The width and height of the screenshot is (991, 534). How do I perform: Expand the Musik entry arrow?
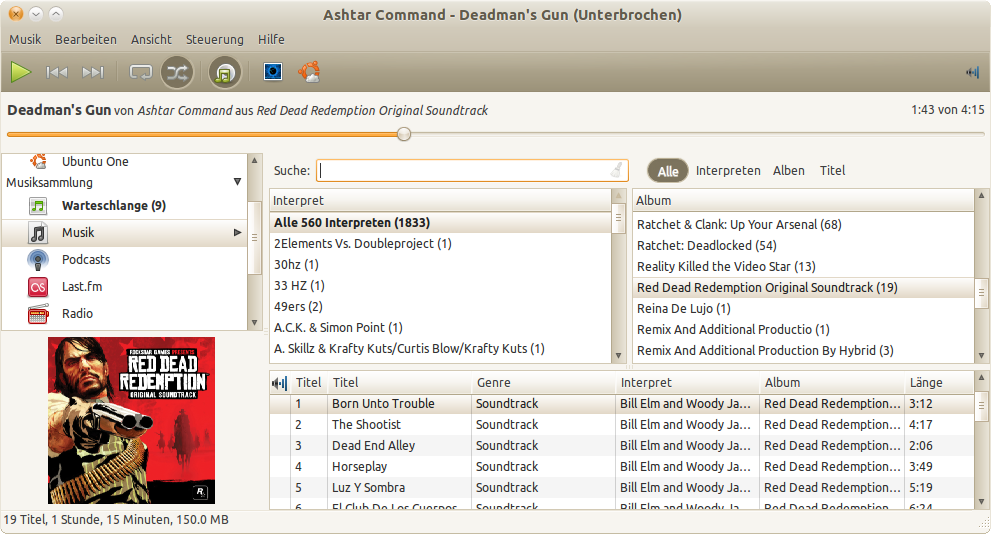click(x=238, y=233)
